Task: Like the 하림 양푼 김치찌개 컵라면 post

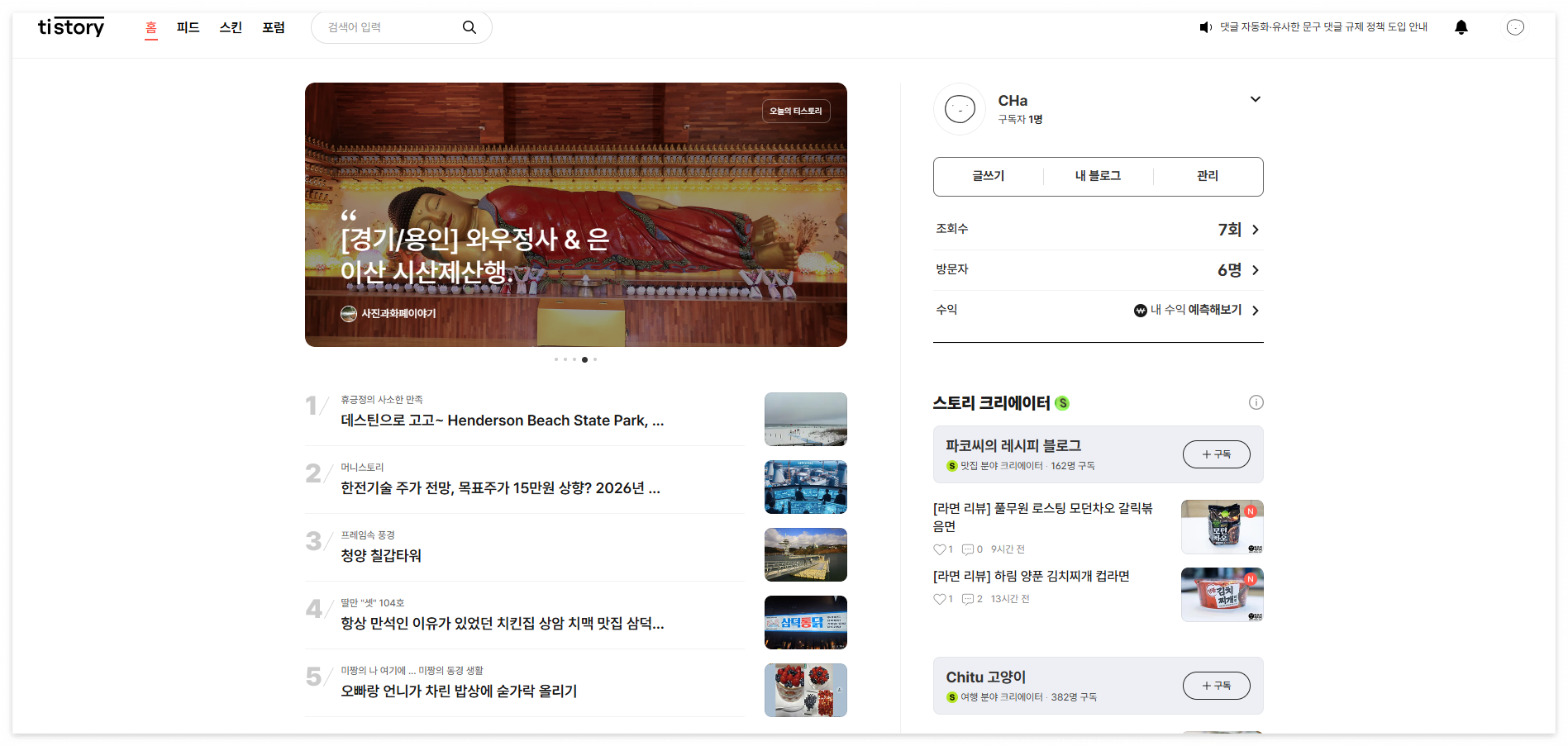Action: (939, 598)
